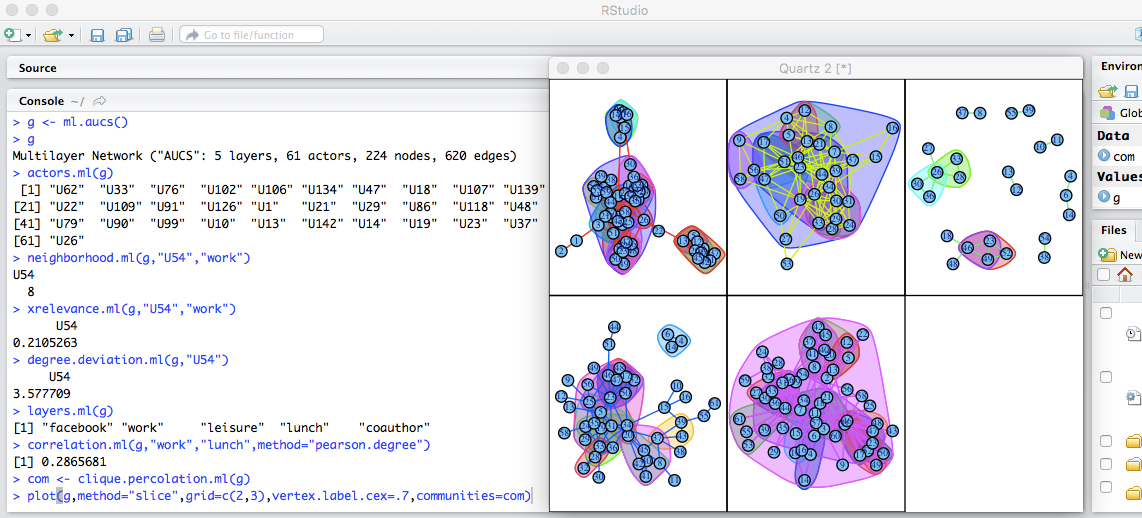Viewport: 1142px width, 518px height.
Task: Click the "U26" actor name
Action: [68, 240]
